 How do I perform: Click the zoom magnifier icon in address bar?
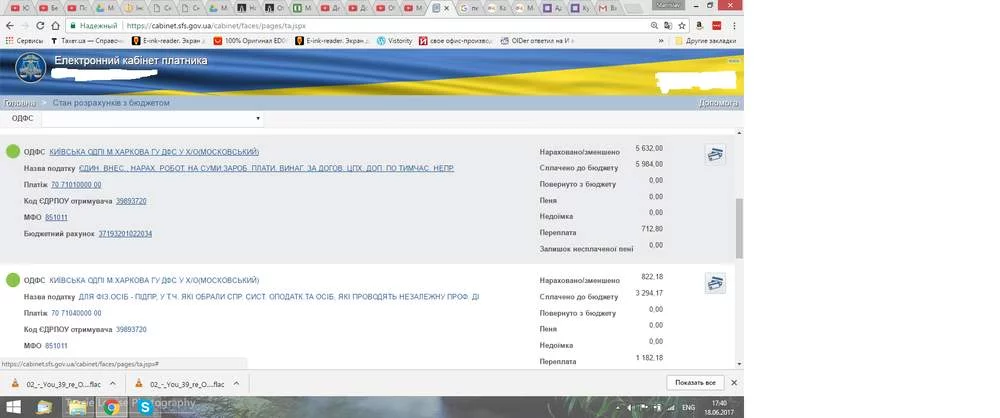pos(654,26)
